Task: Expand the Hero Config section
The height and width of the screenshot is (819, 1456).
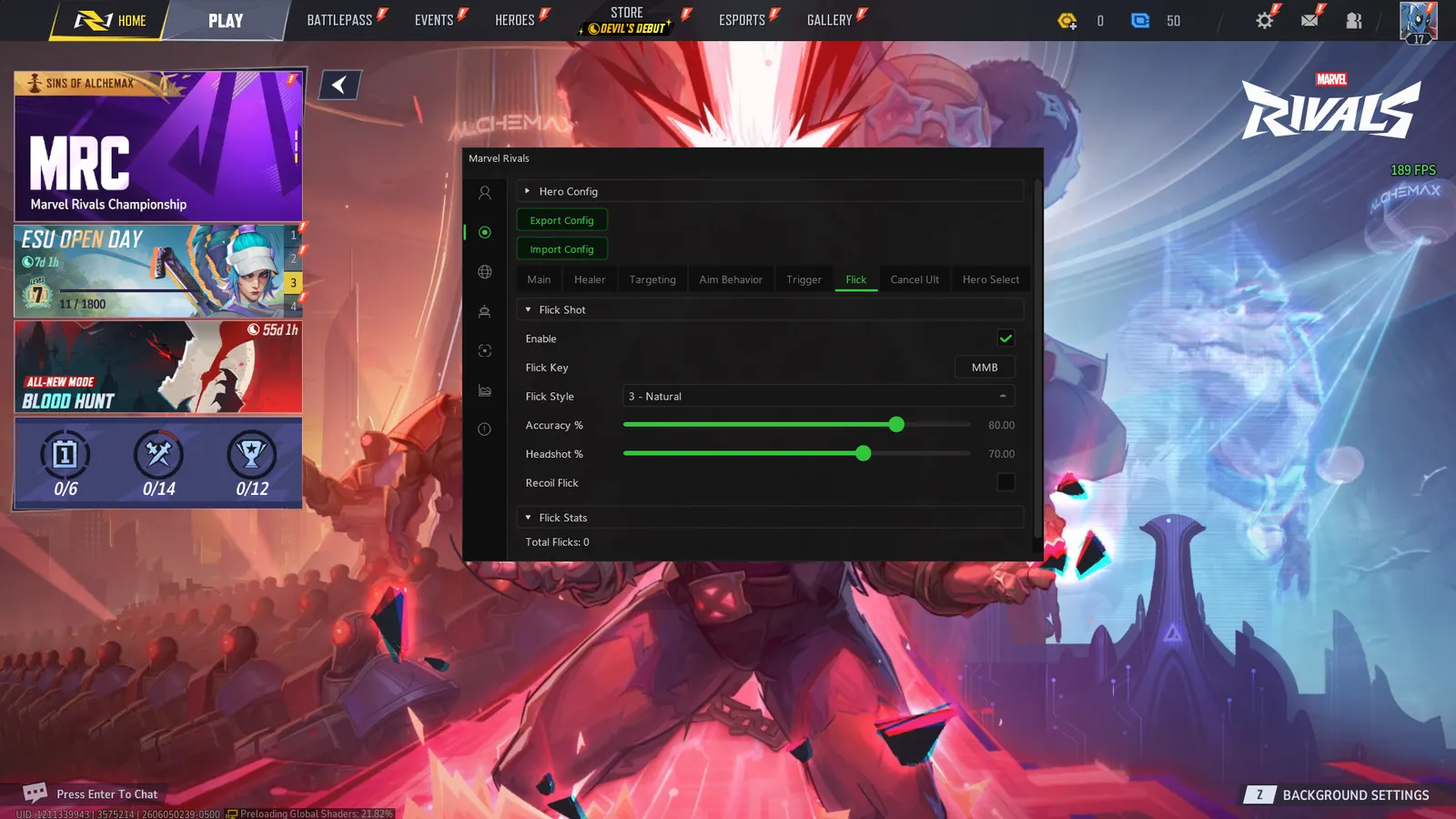Action: [x=770, y=191]
